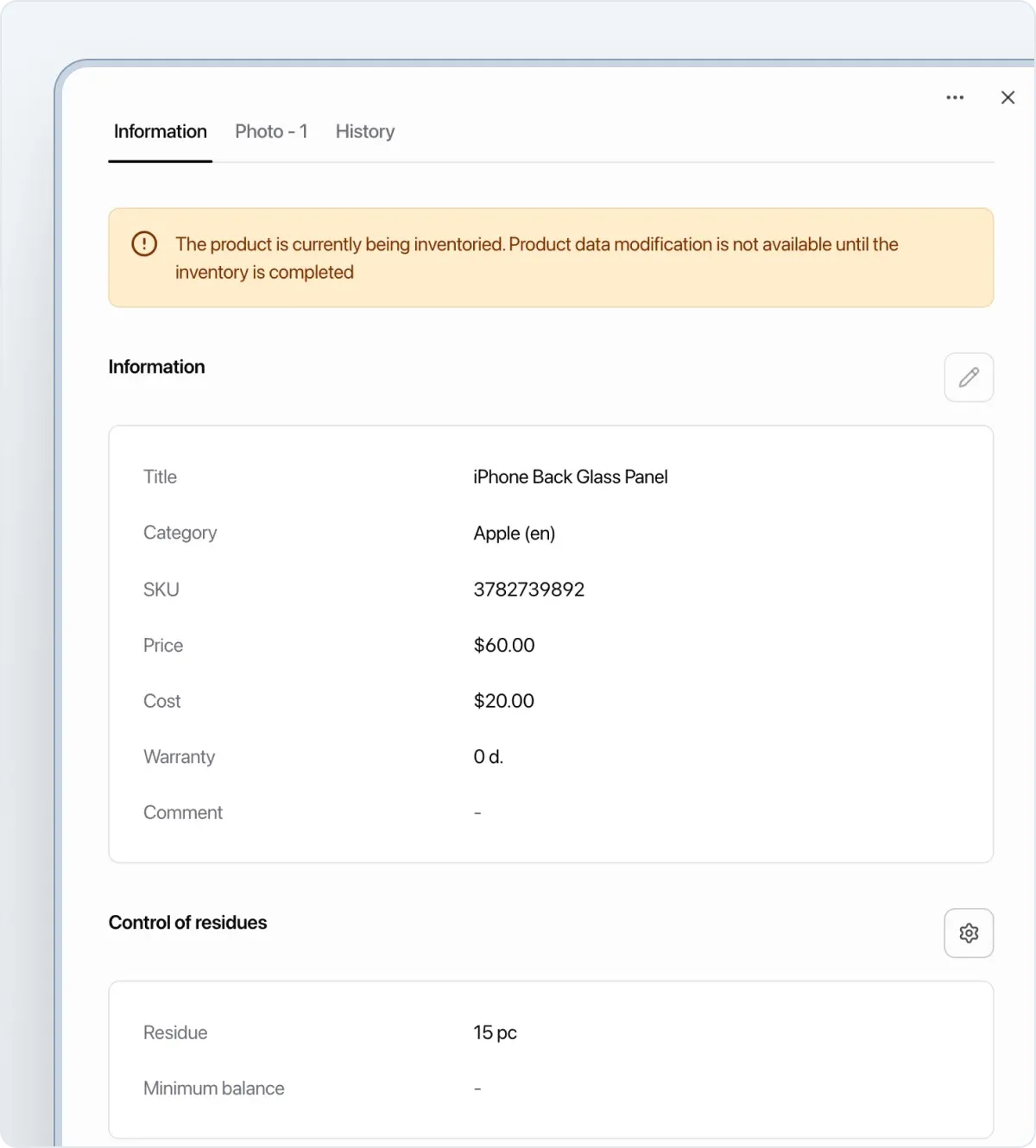Click the Cost field label
Viewport: 1036px width, 1148px height.
pos(161,701)
